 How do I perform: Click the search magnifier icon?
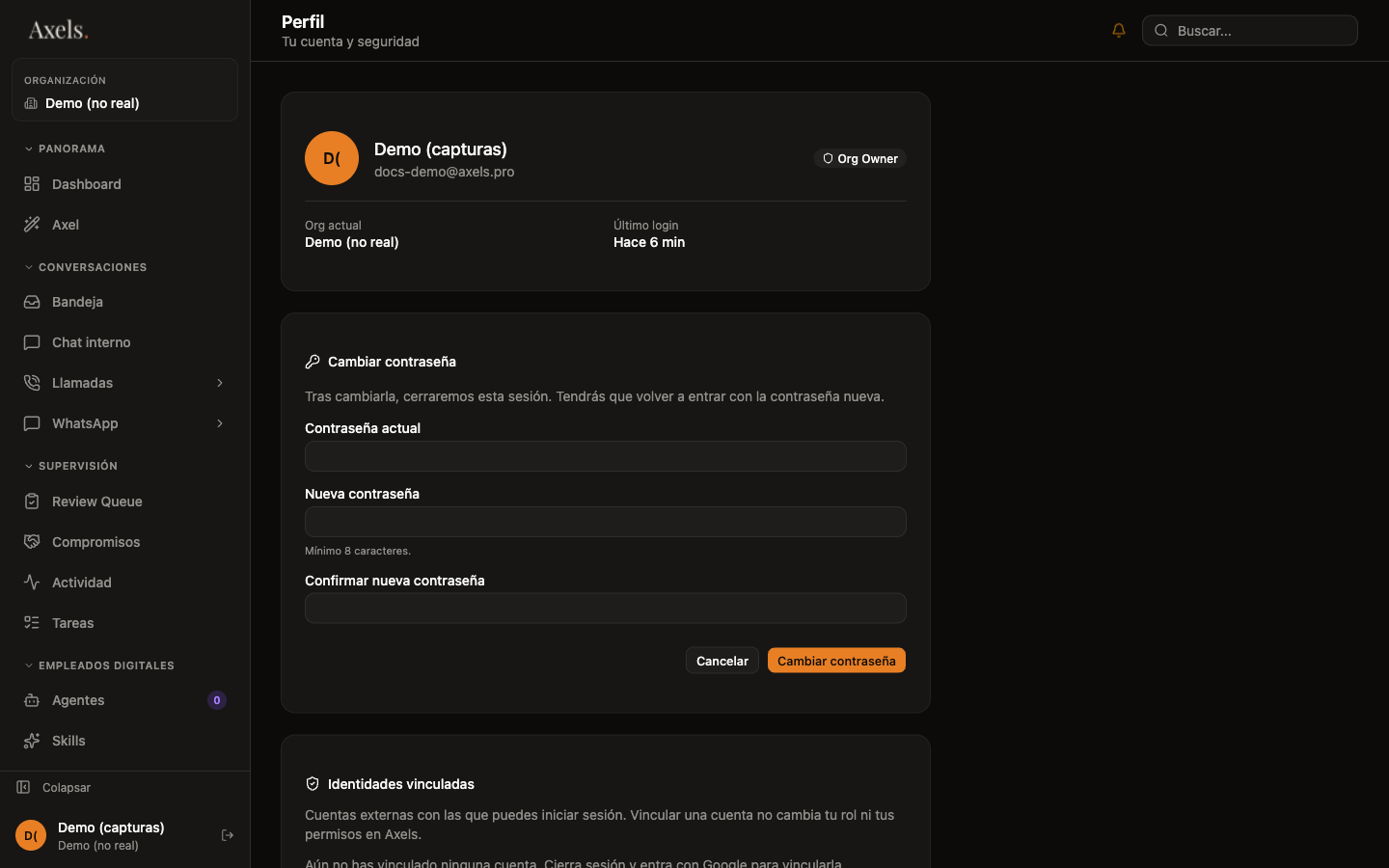1161,30
